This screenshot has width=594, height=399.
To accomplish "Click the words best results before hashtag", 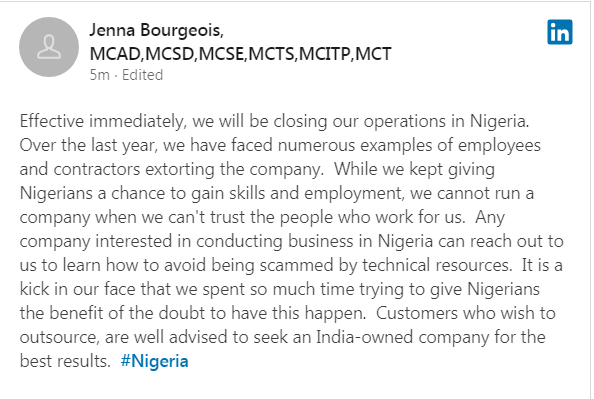I will pos(65,361).
